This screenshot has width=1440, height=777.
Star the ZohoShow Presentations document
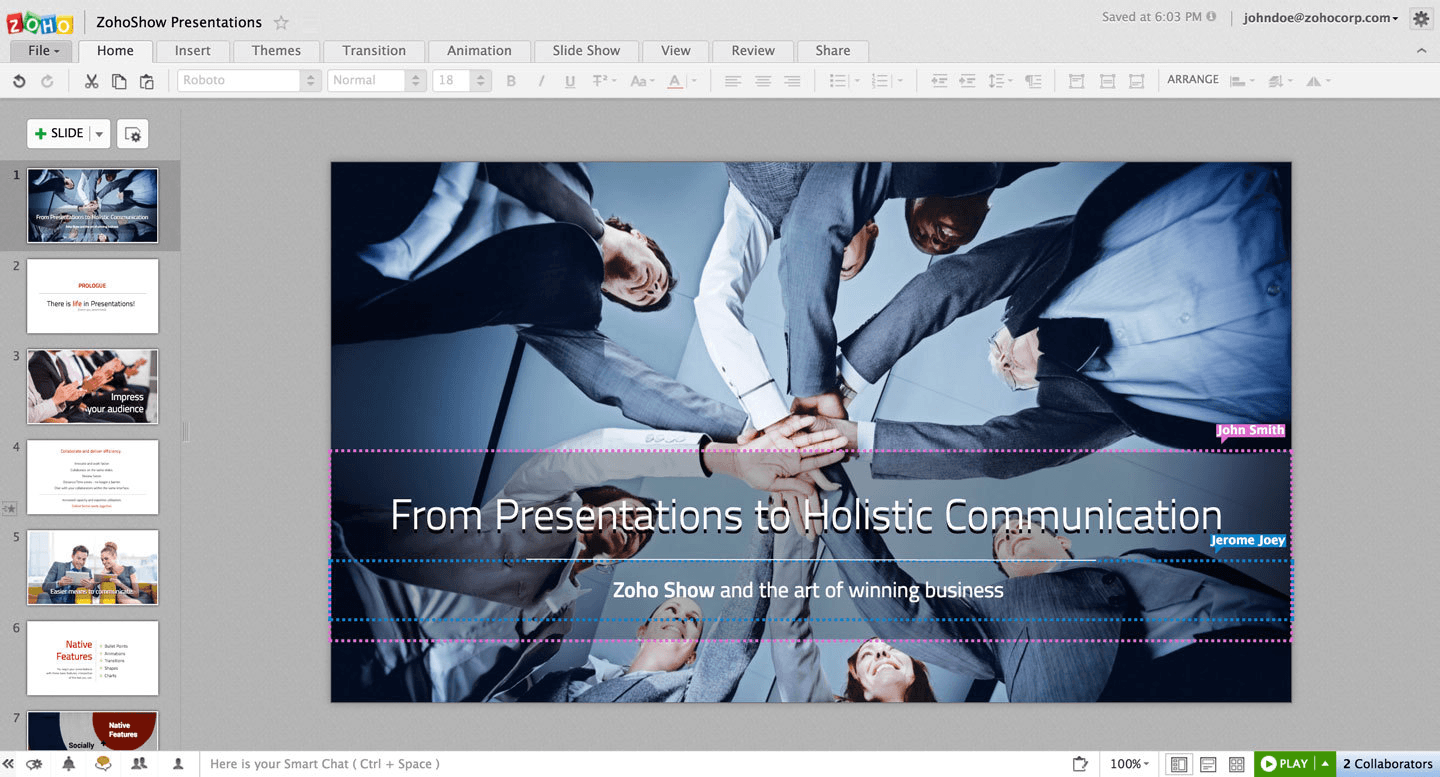[281, 22]
